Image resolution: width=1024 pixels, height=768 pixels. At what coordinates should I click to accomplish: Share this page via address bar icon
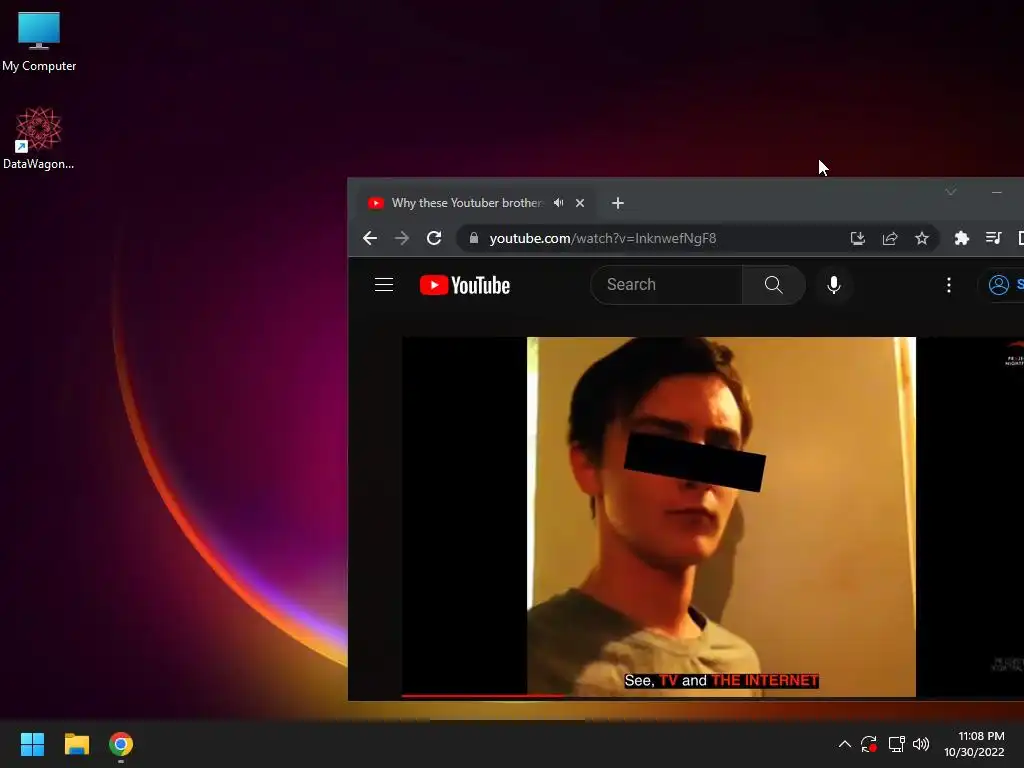pyautogui.click(x=889, y=238)
